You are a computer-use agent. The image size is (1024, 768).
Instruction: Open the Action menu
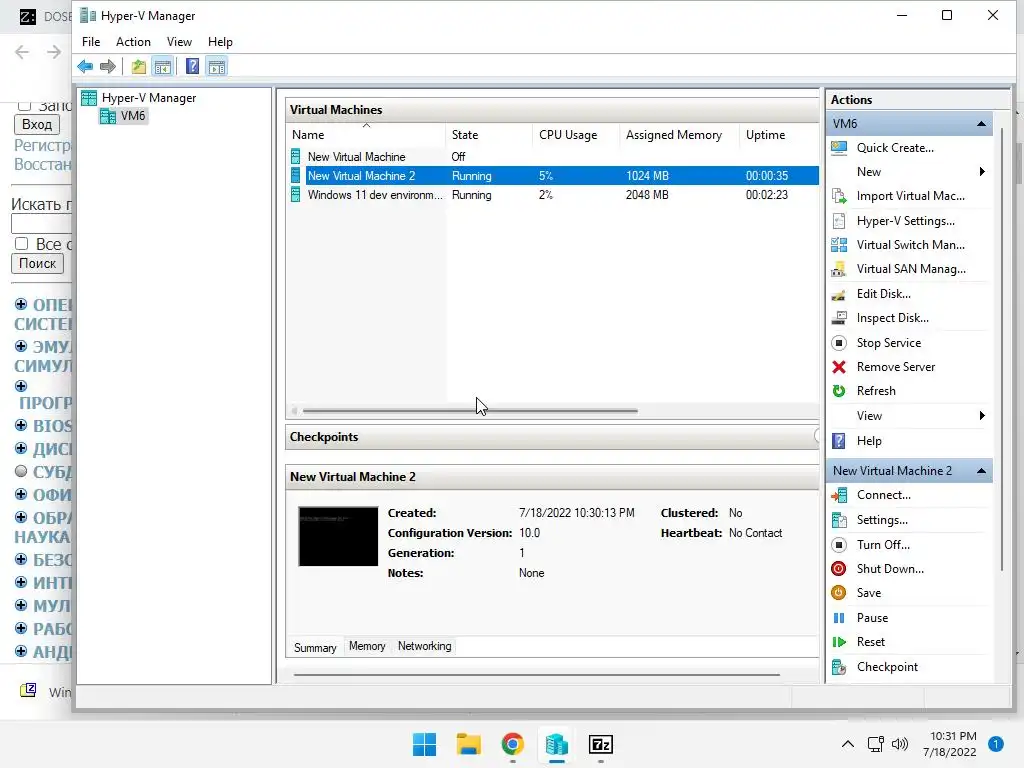(x=133, y=42)
